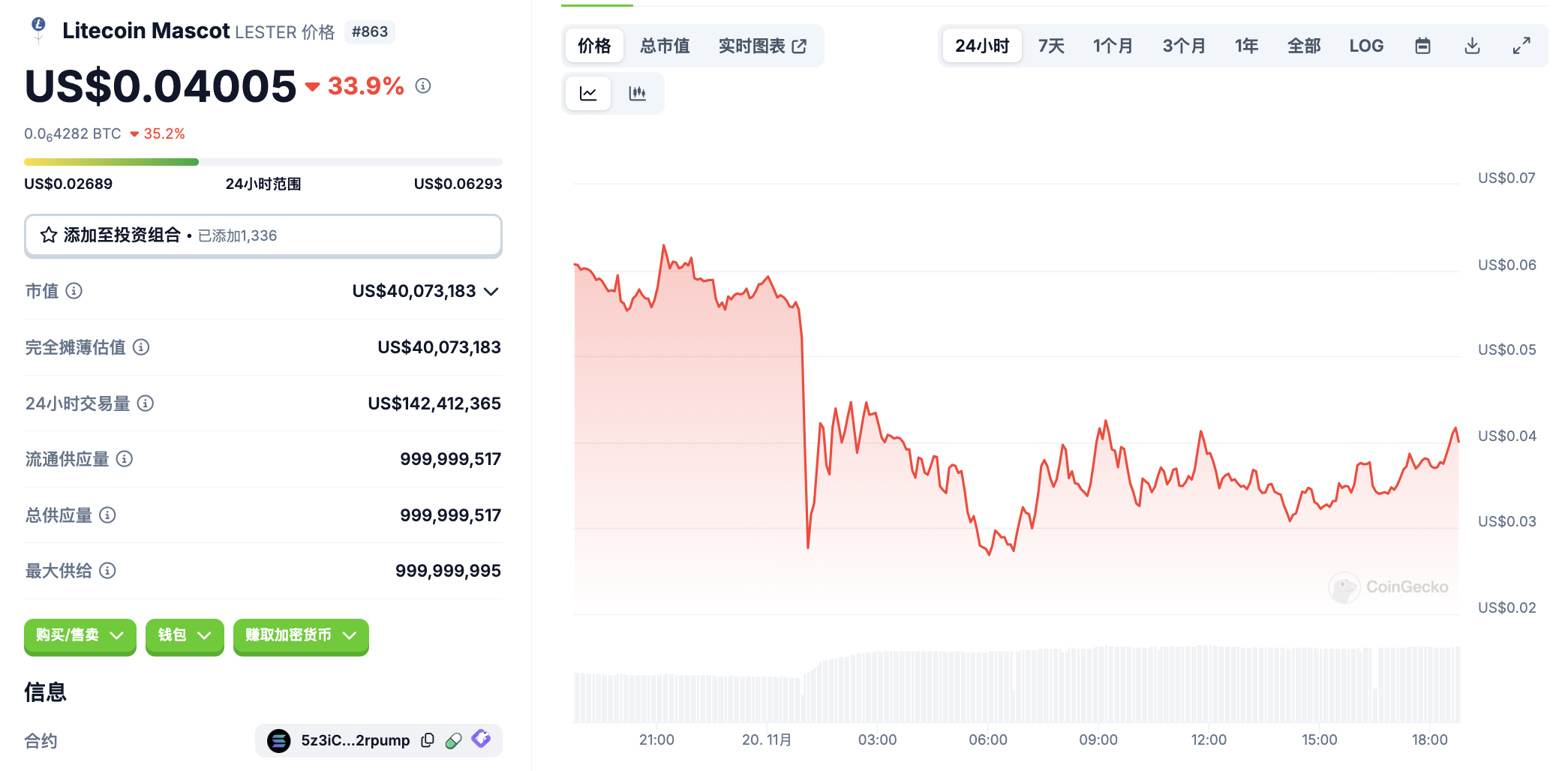This screenshot has height=771, width=1568.
Task: Click the info icon beside 市值
Action: click(74, 291)
